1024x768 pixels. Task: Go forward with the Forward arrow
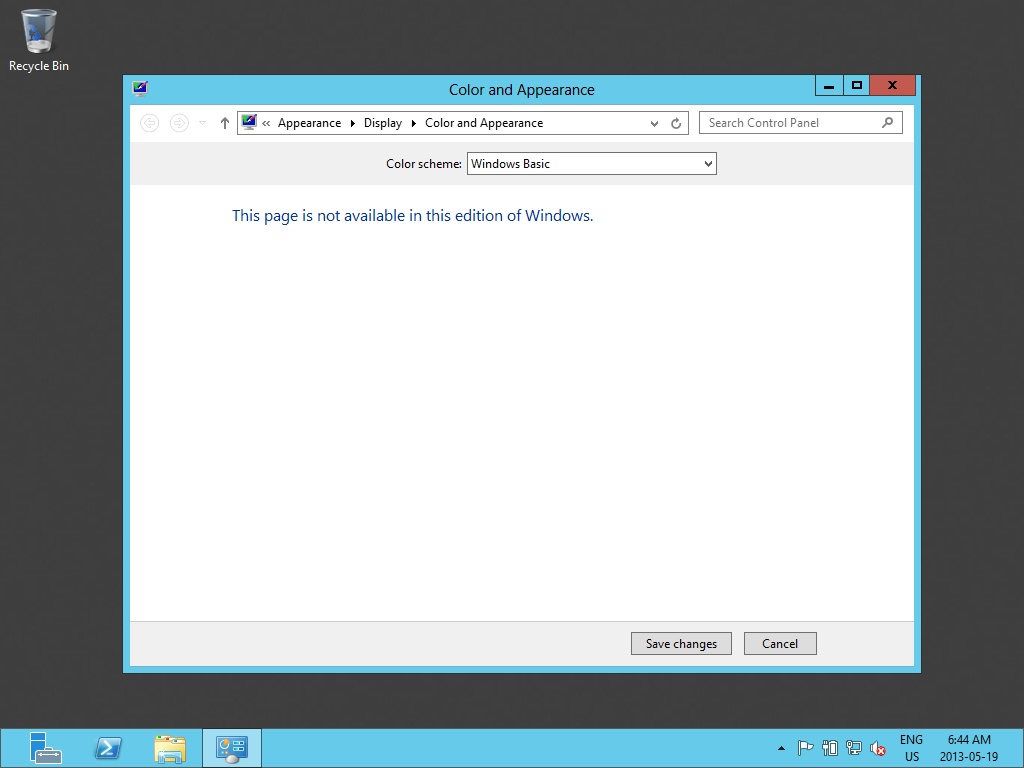179,123
